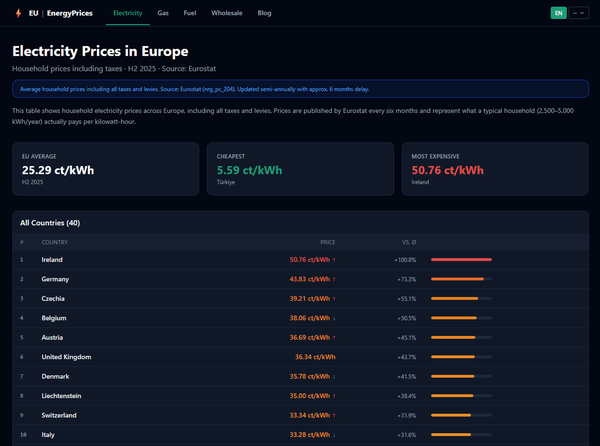Select the United Kingdom table row

(300, 357)
